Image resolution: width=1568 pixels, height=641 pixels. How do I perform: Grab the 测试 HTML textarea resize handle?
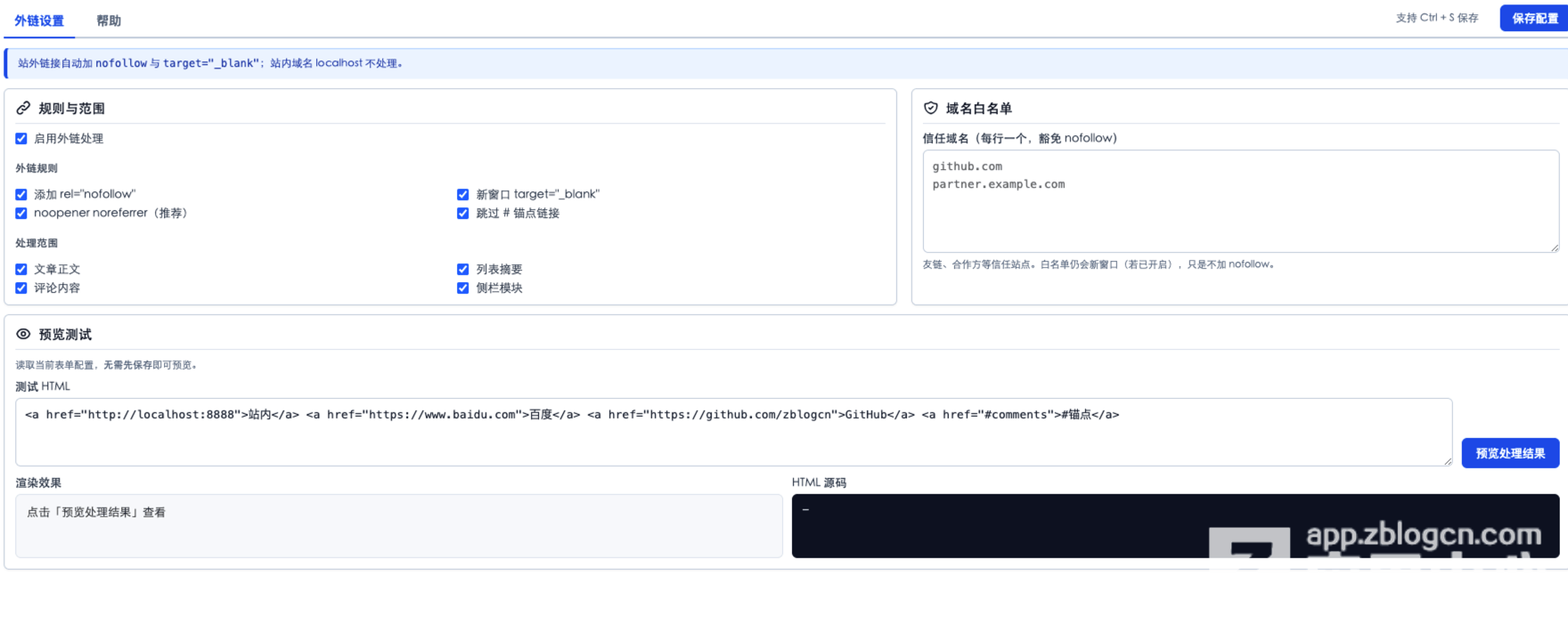[1447, 460]
